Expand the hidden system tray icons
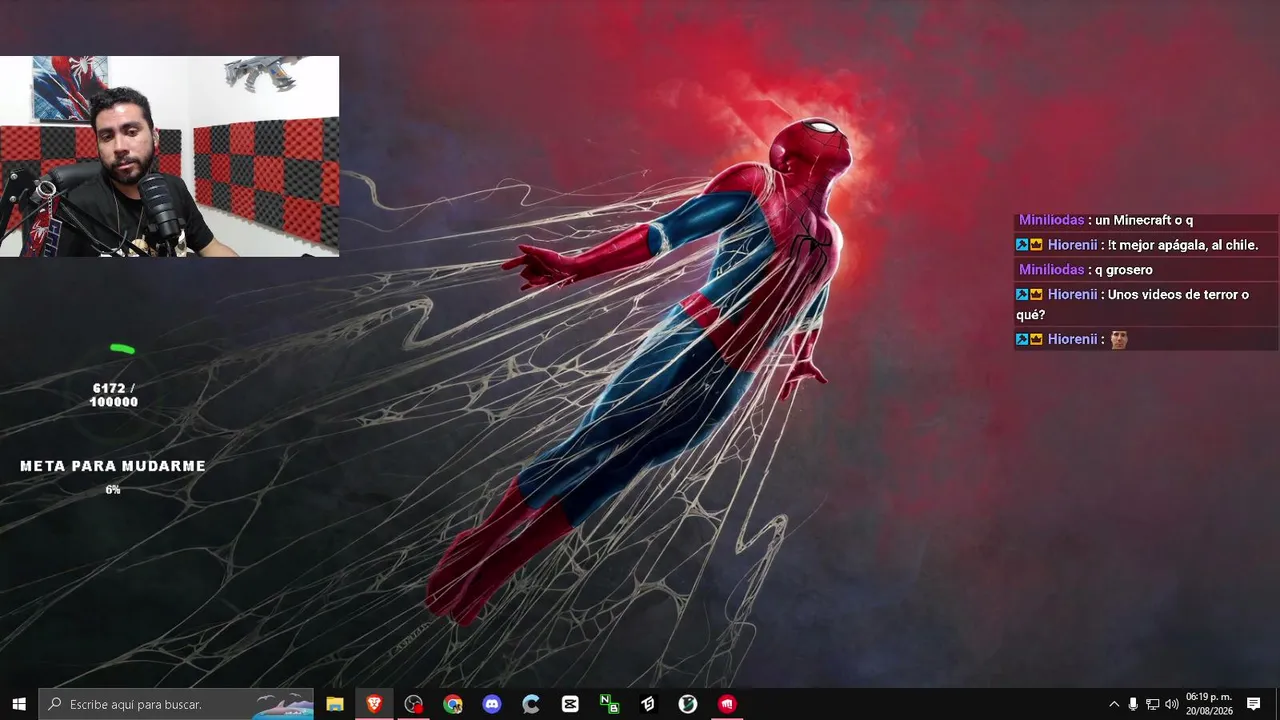Screen dimensions: 1280x720 point(1114,704)
